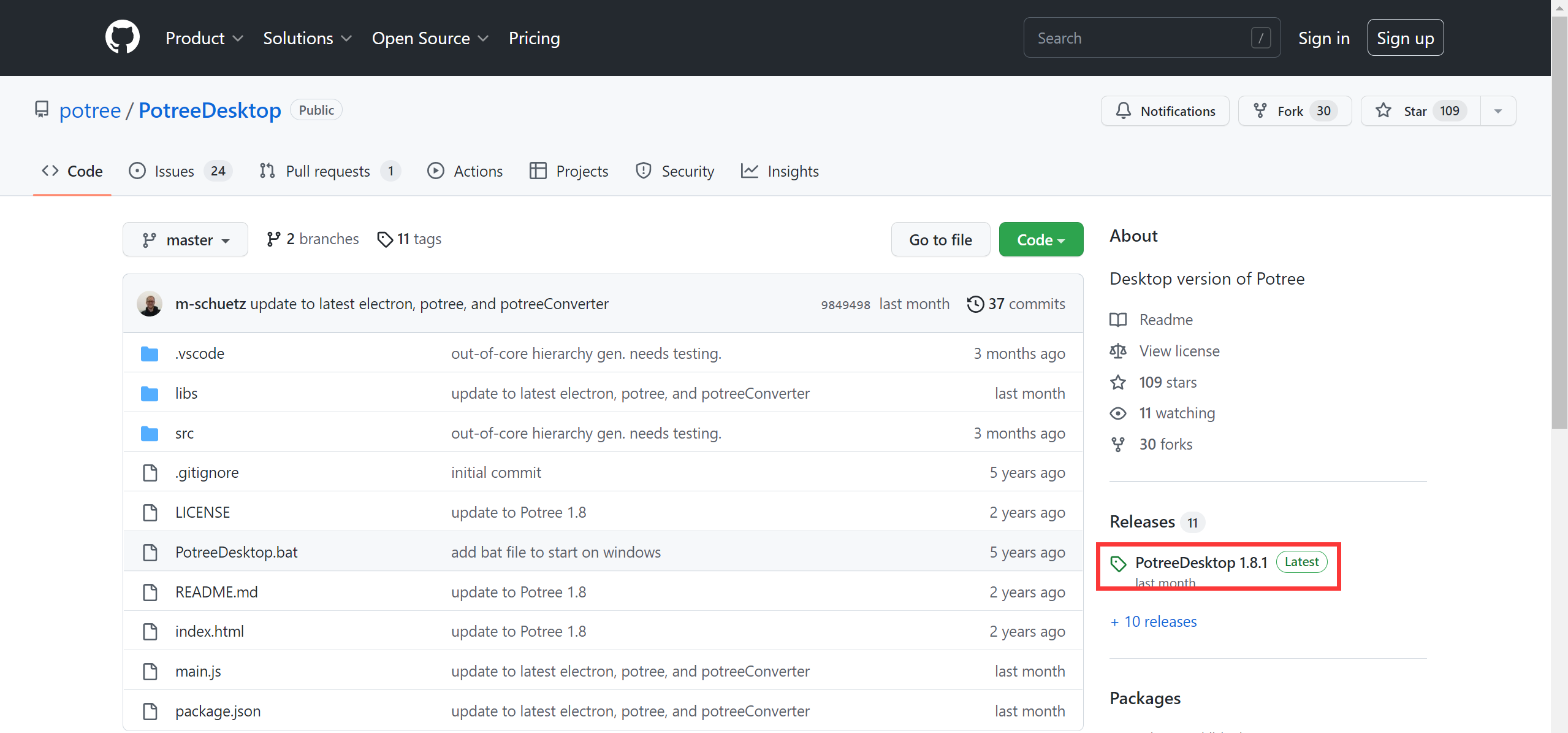This screenshot has height=733, width=1568.
Task: Click the branch icon beside 2 branches
Action: (x=273, y=239)
